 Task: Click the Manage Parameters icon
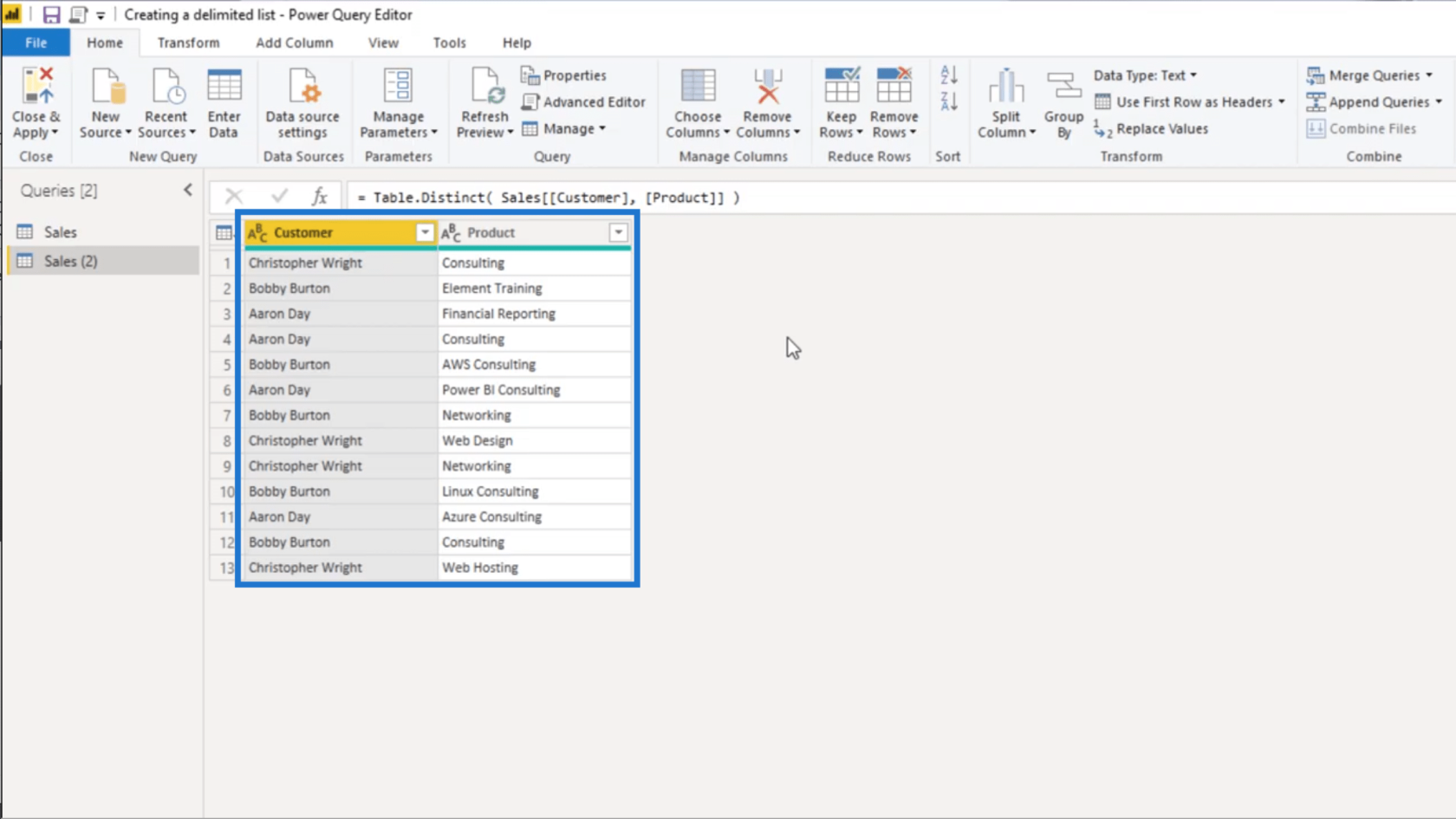point(398,87)
